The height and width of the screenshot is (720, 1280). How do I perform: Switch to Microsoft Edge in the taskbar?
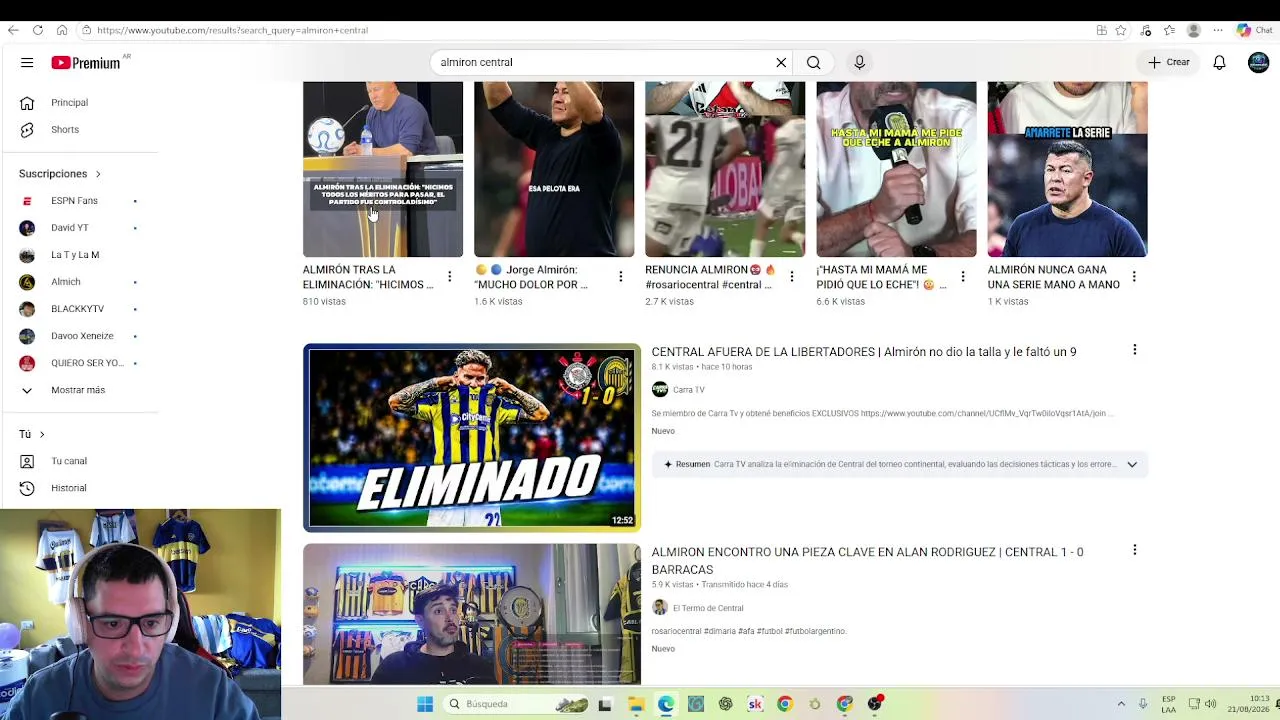tap(666, 704)
